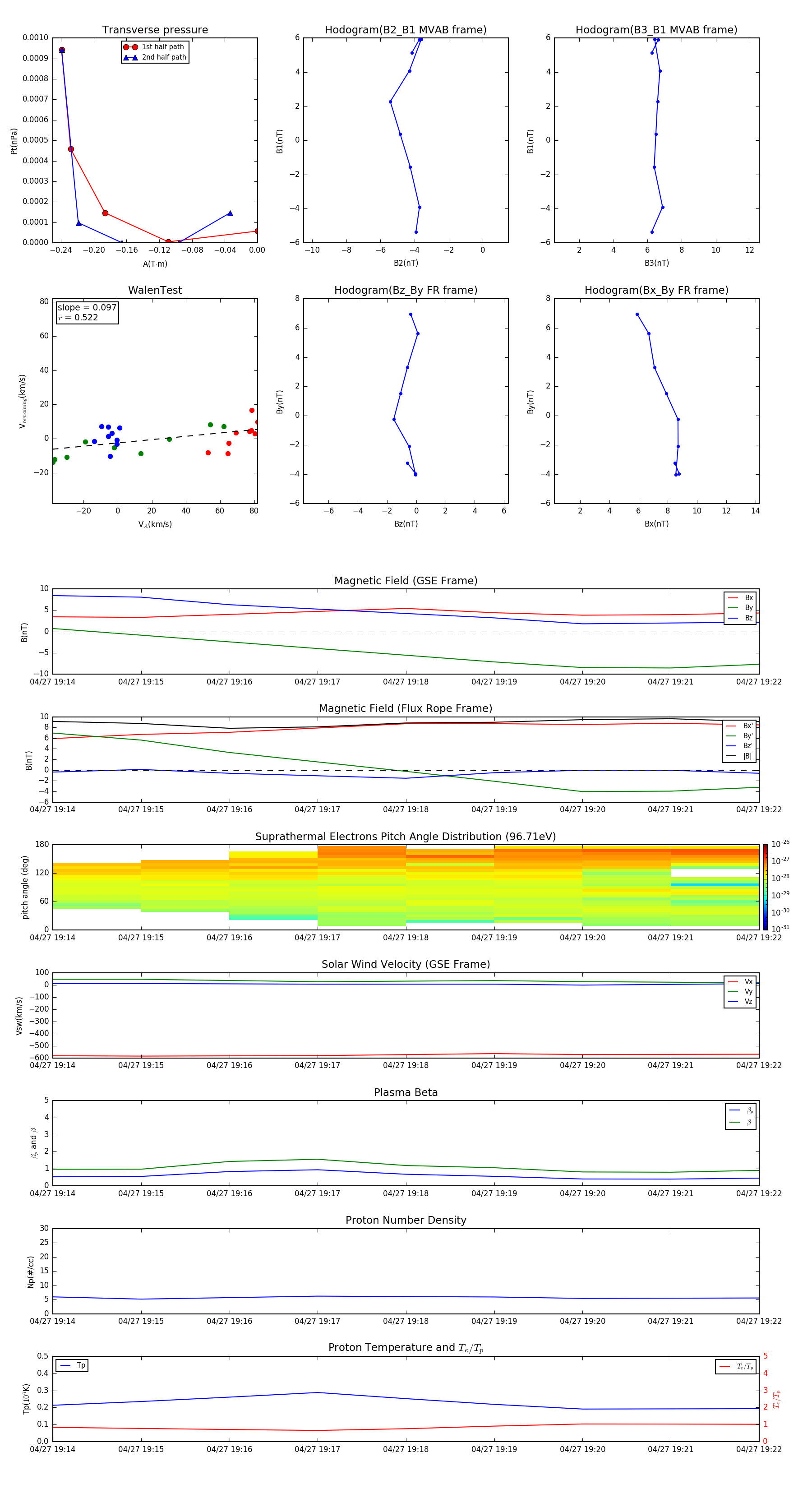This screenshot has height=1489, width=812.
Task: Click the '10^-31' colorbar label
Action: click(781, 929)
